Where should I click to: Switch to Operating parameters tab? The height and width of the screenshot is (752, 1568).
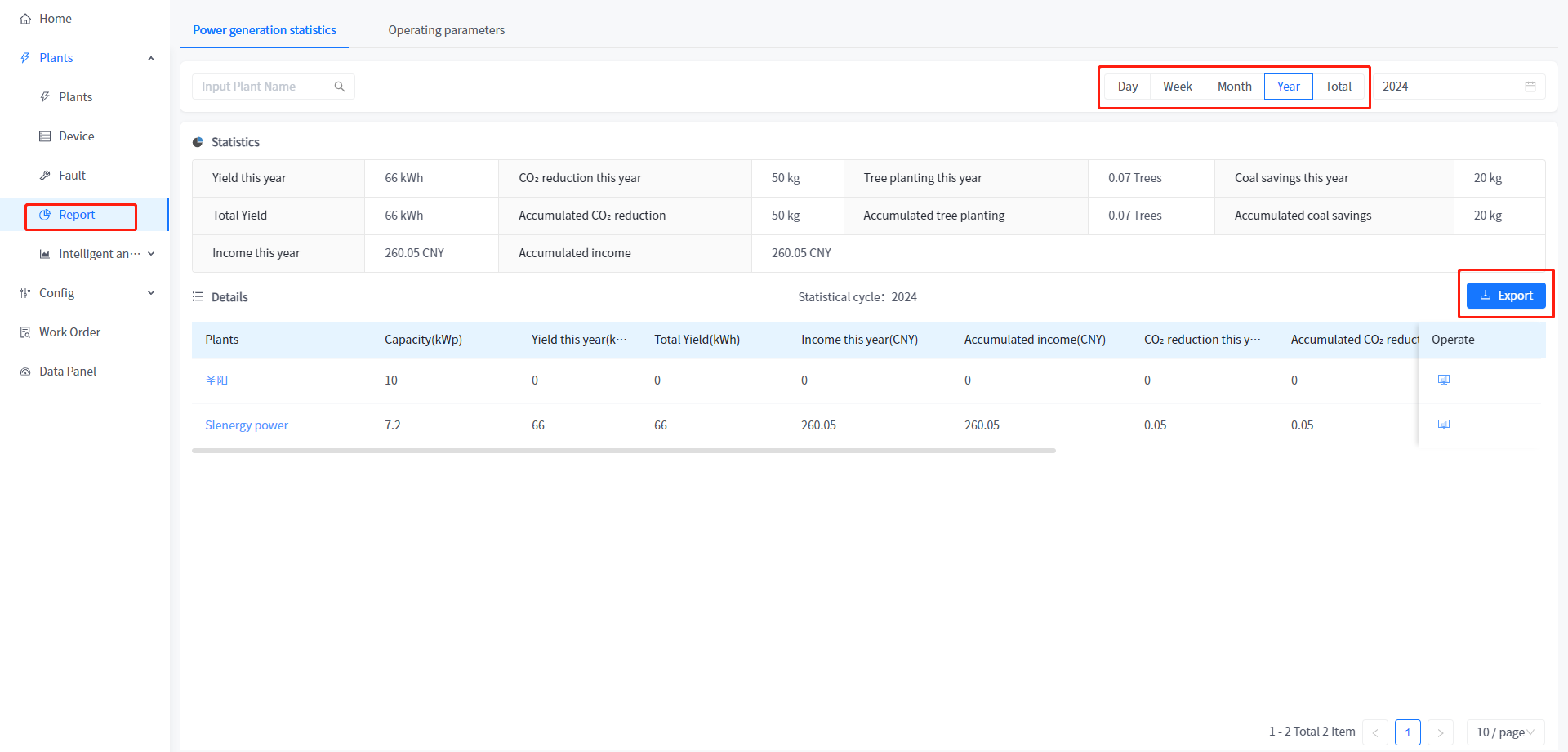point(446,30)
